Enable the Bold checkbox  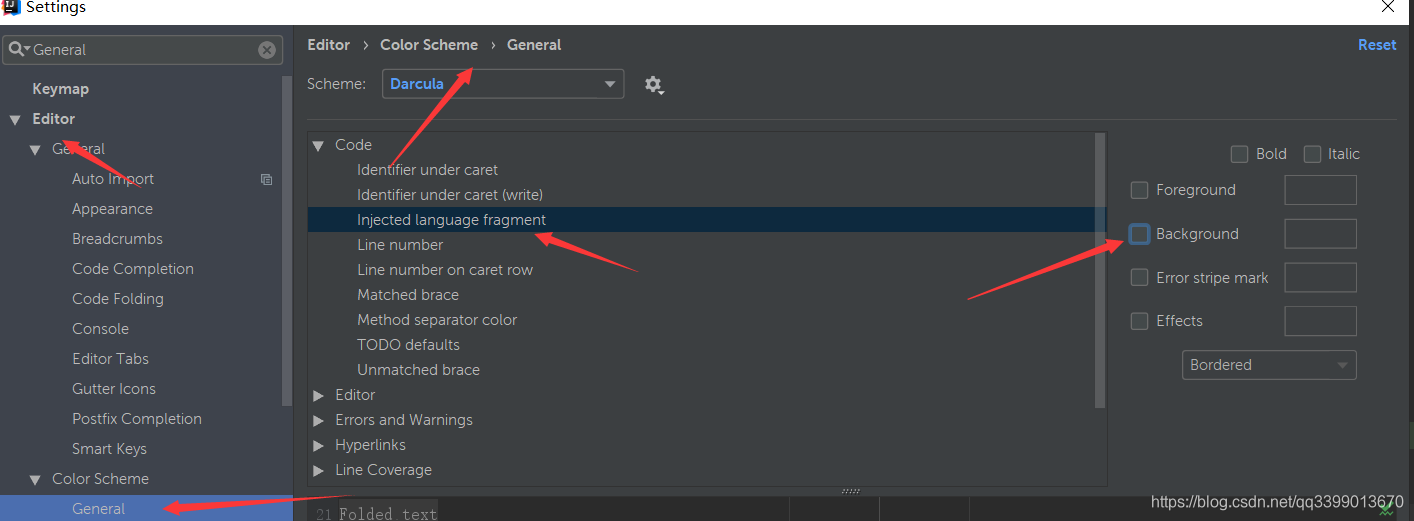1239,154
